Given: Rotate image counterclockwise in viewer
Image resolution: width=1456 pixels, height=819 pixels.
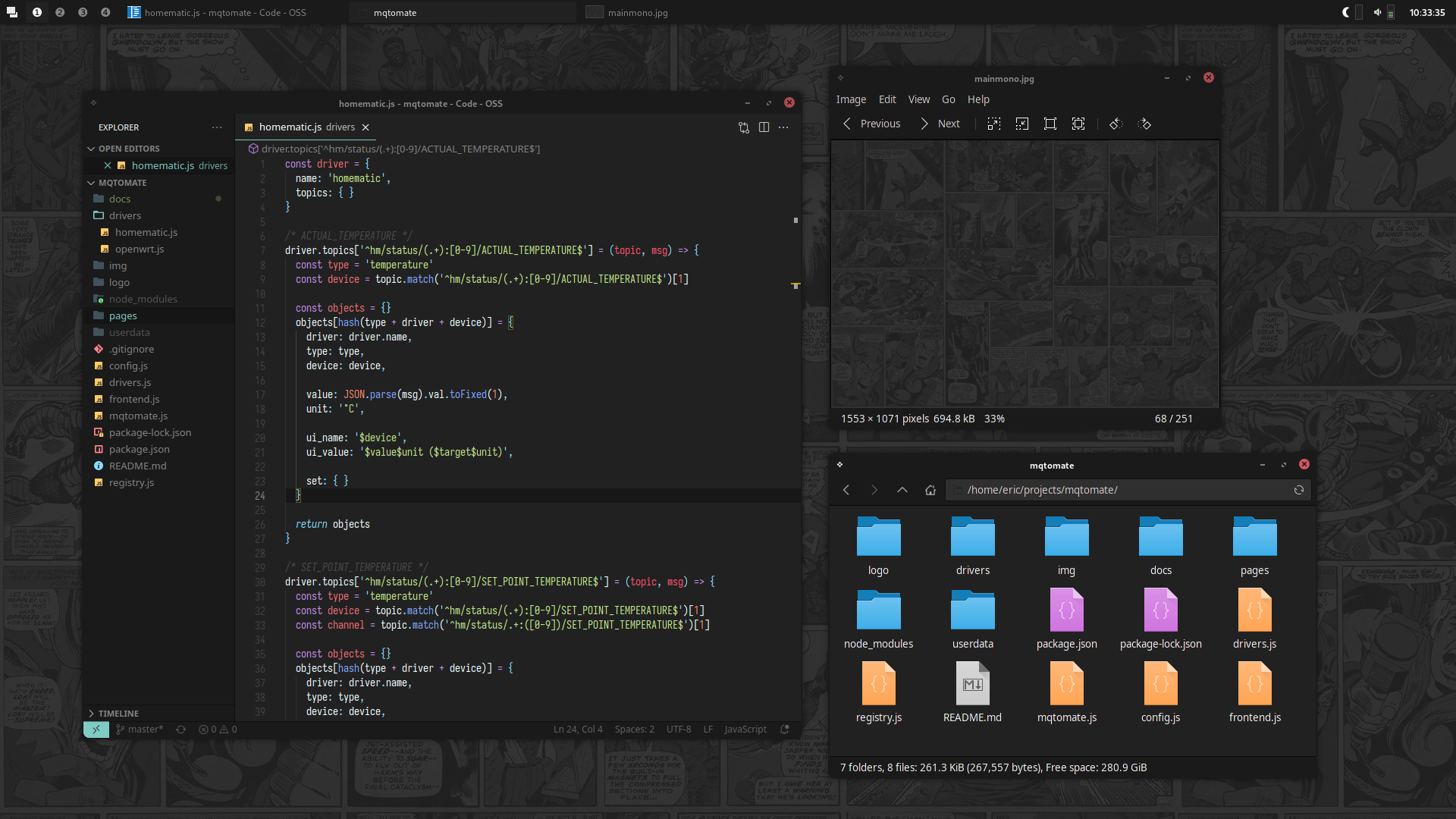Looking at the screenshot, I should (x=1116, y=124).
